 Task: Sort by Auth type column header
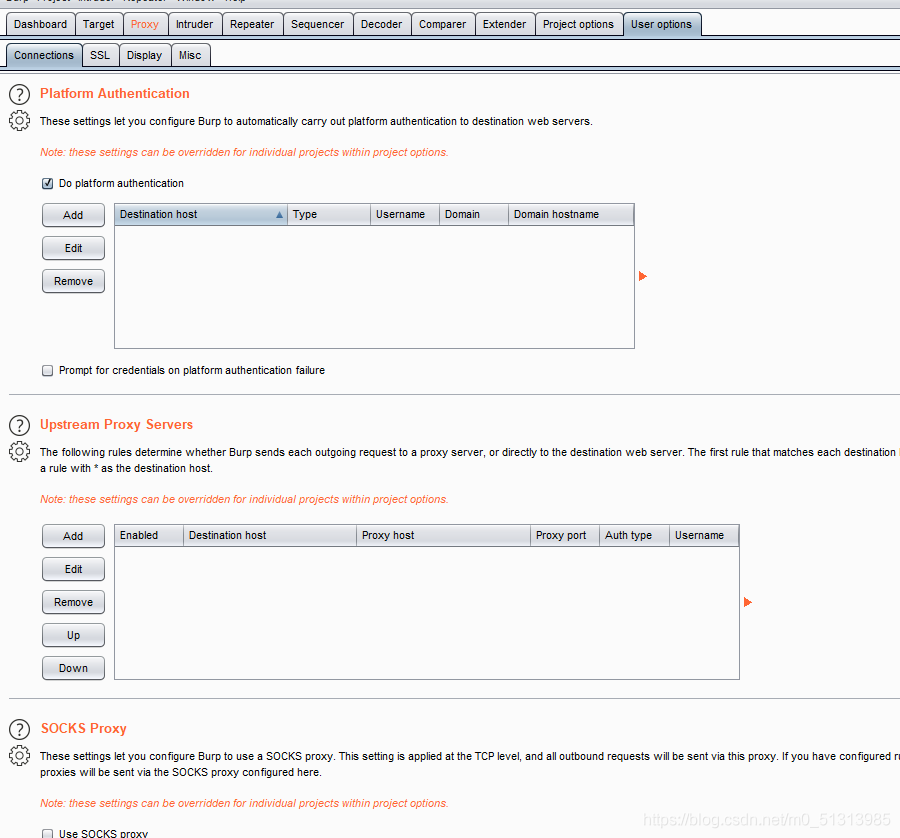(634, 536)
